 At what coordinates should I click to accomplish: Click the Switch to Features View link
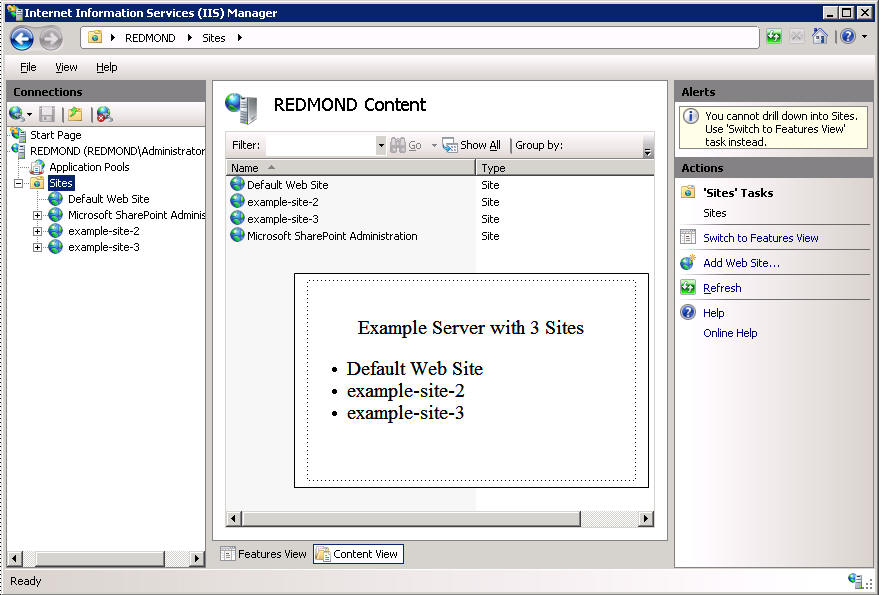point(760,238)
